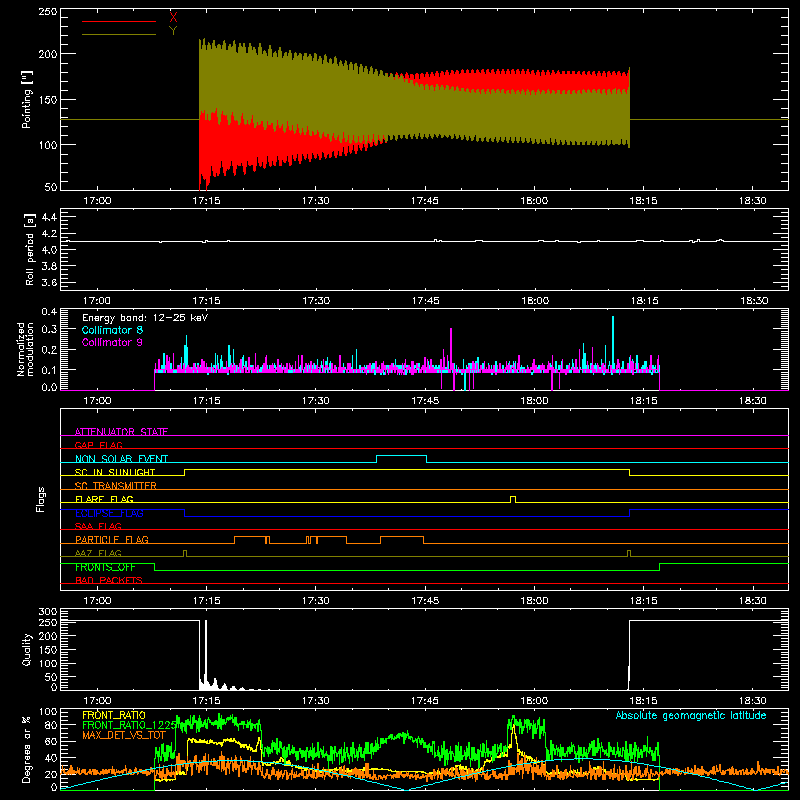Screen dimensions: 800x800
Task: Select the SC_IN_SUNLIGHT flag label
Action: [115, 472]
